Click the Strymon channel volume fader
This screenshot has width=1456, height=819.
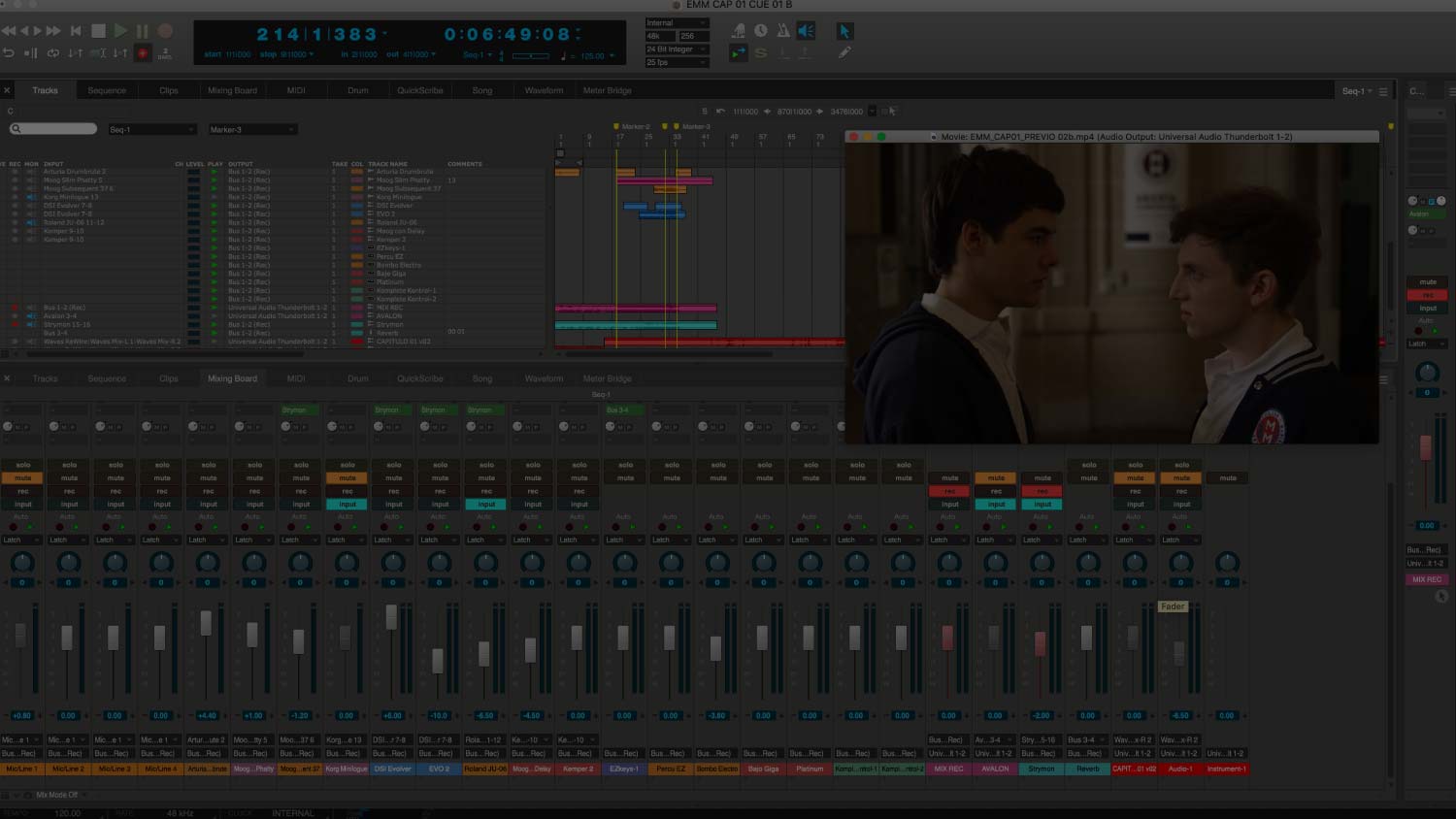(1041, 642)
